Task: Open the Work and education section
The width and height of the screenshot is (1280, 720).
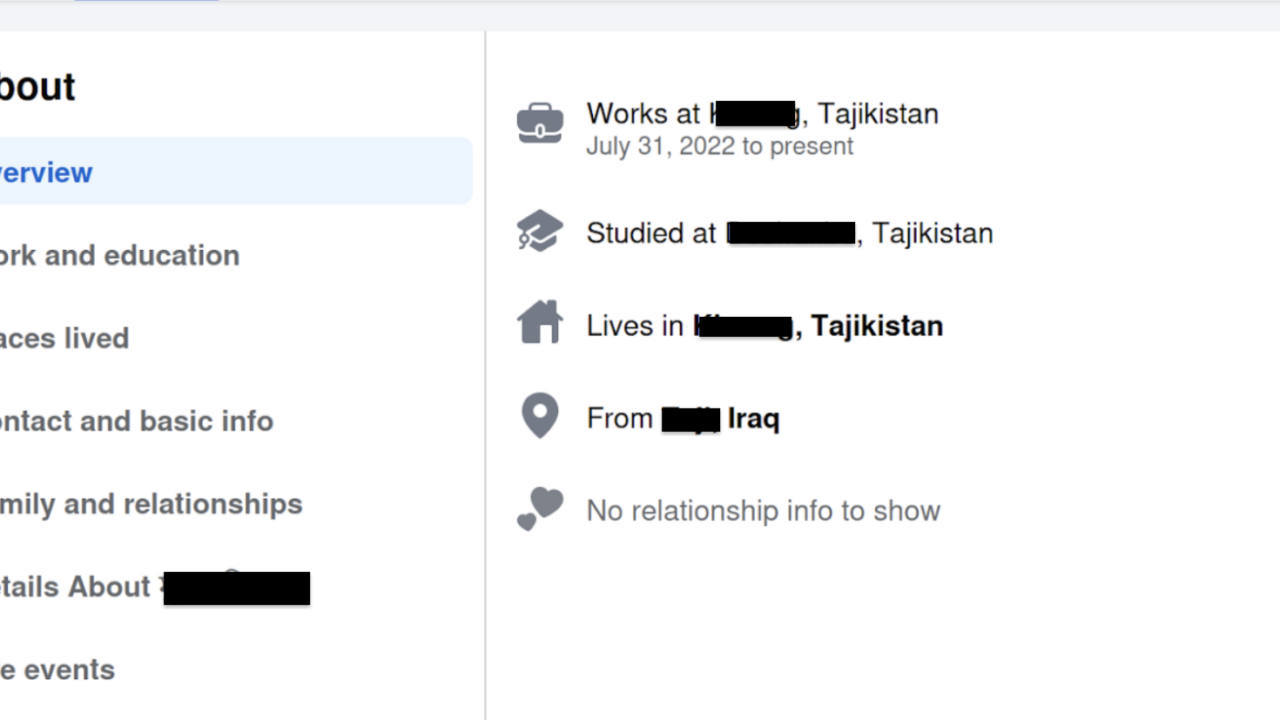Action: click(120, 255)
